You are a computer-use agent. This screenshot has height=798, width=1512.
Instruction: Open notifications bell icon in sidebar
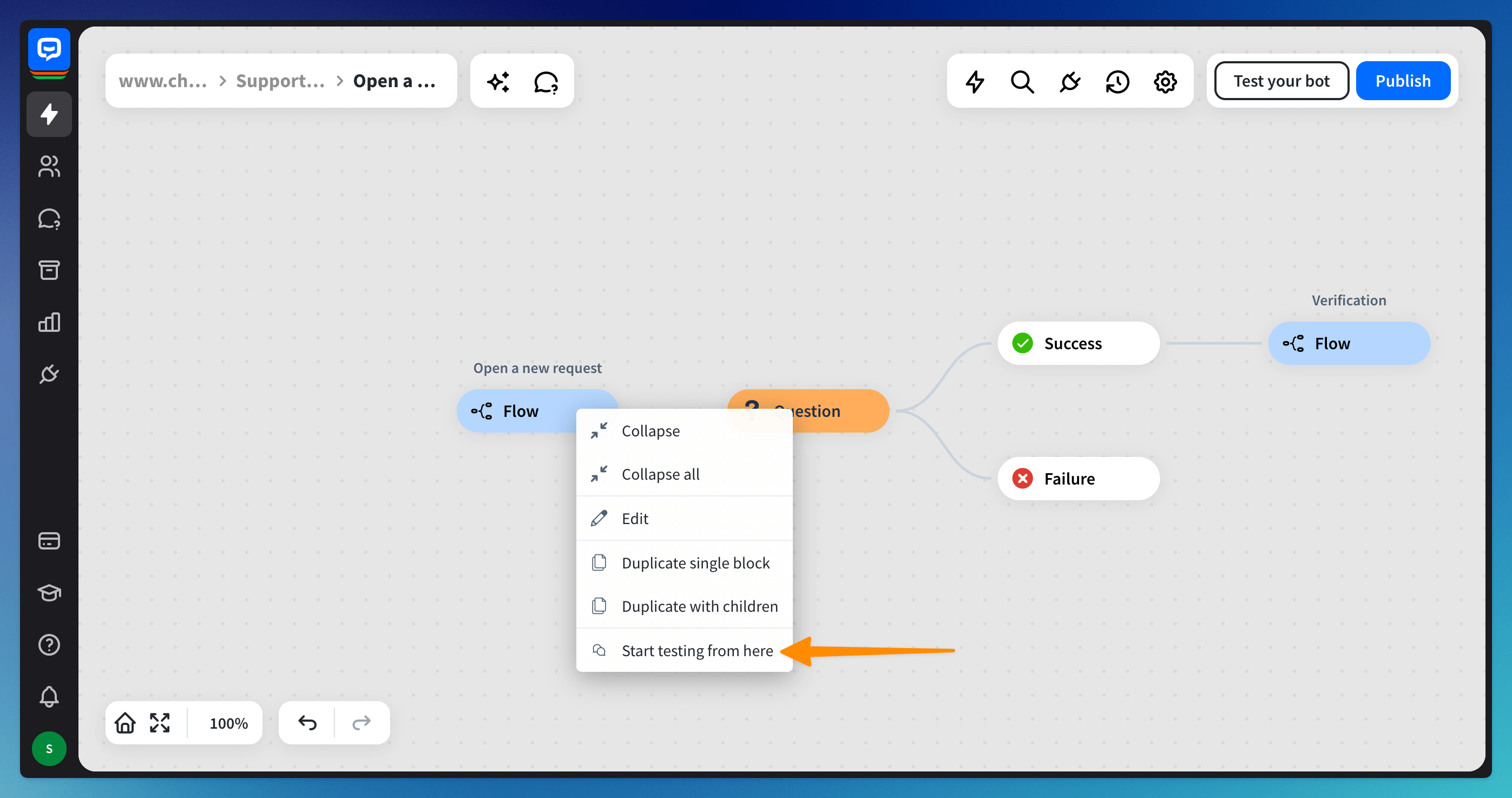[49, 696]
